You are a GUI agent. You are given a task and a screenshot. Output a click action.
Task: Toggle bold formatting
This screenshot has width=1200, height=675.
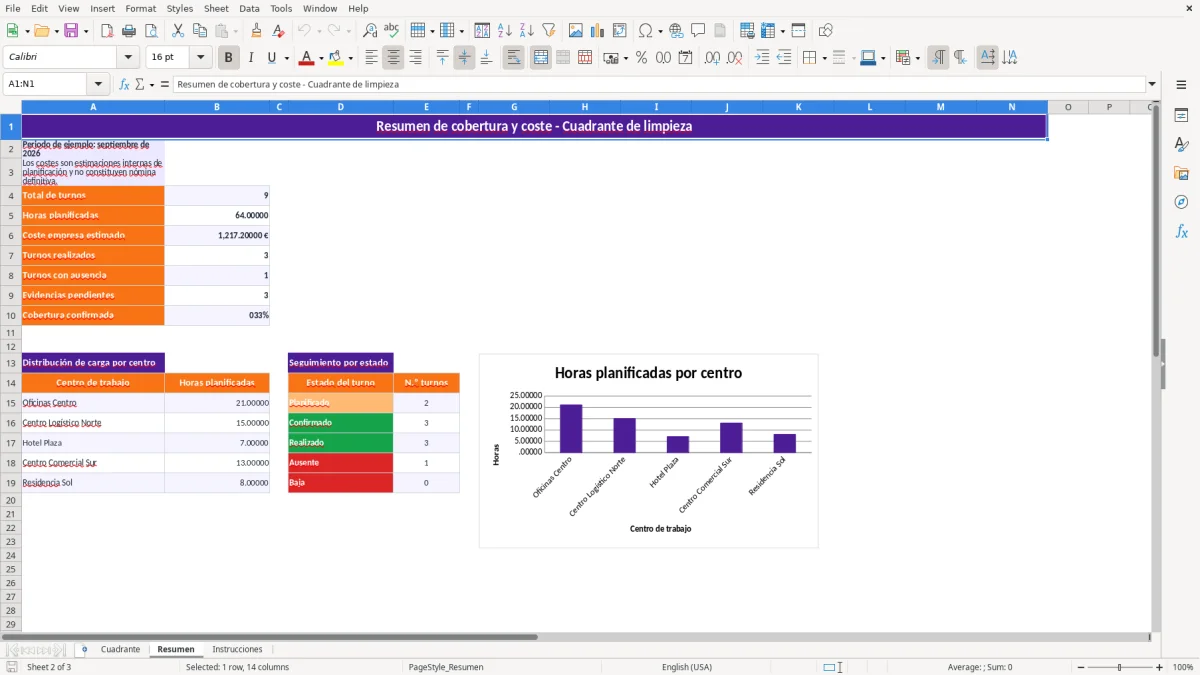click(x=229, y=58)
